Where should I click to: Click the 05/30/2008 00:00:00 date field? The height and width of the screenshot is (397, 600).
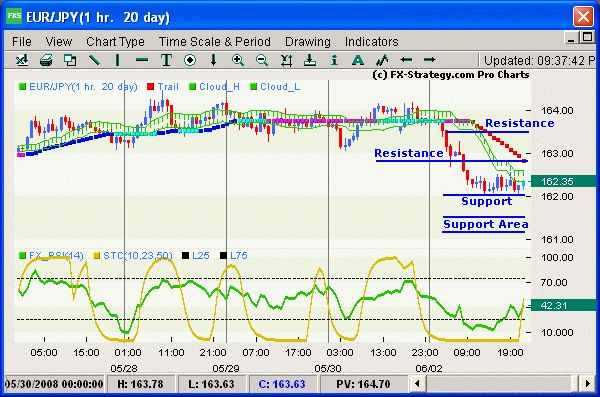tap(54, 384)
